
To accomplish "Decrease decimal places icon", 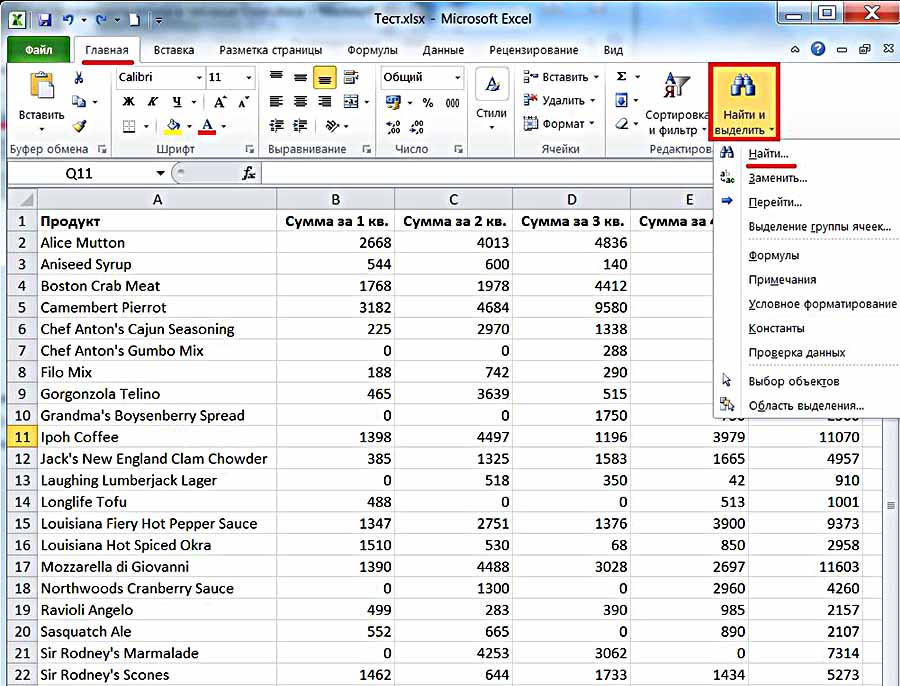I will (417, 127).
